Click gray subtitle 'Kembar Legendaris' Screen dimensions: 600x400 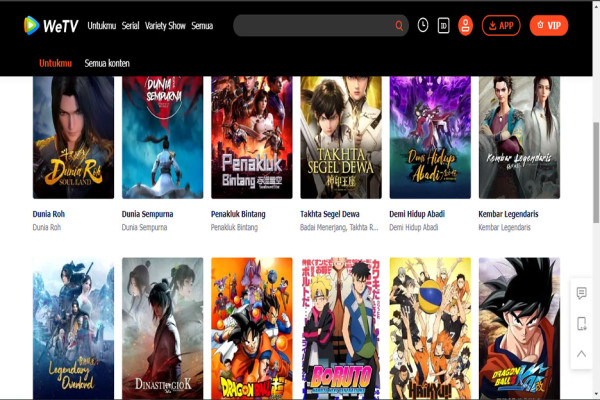tap(504, 227)
